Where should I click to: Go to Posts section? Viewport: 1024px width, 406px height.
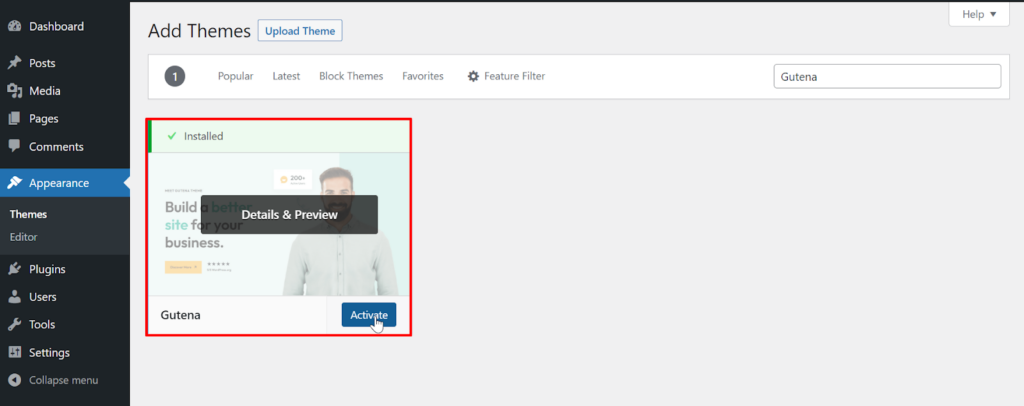[x=42, y=63]
